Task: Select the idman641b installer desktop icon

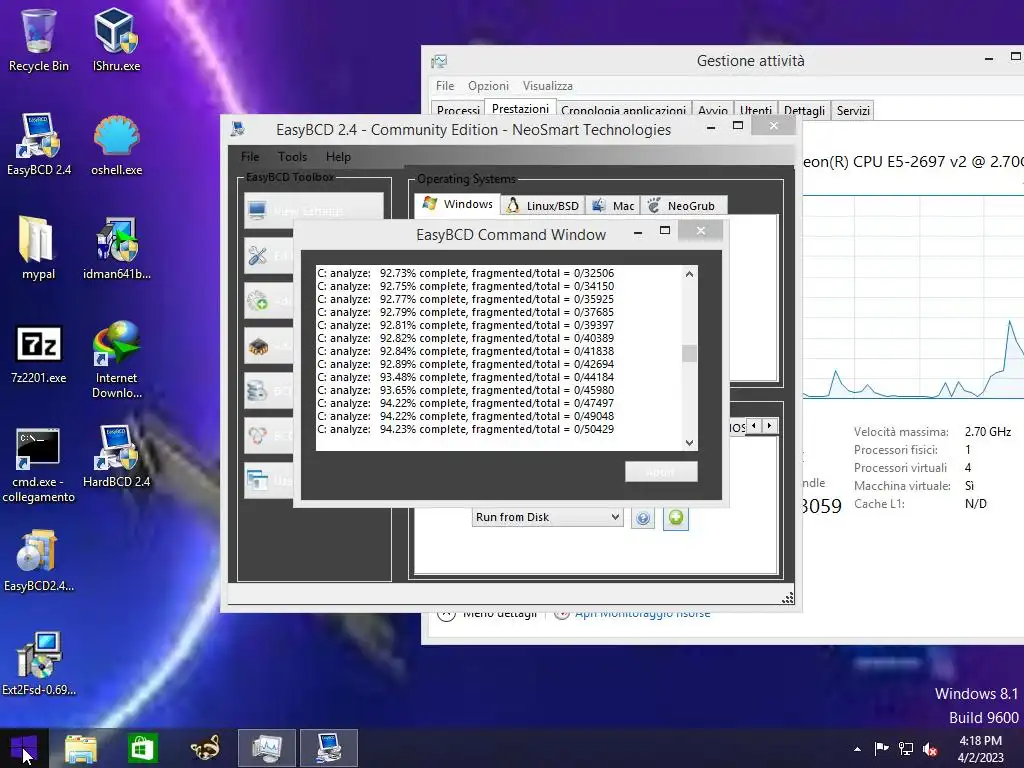Action: 116,248
